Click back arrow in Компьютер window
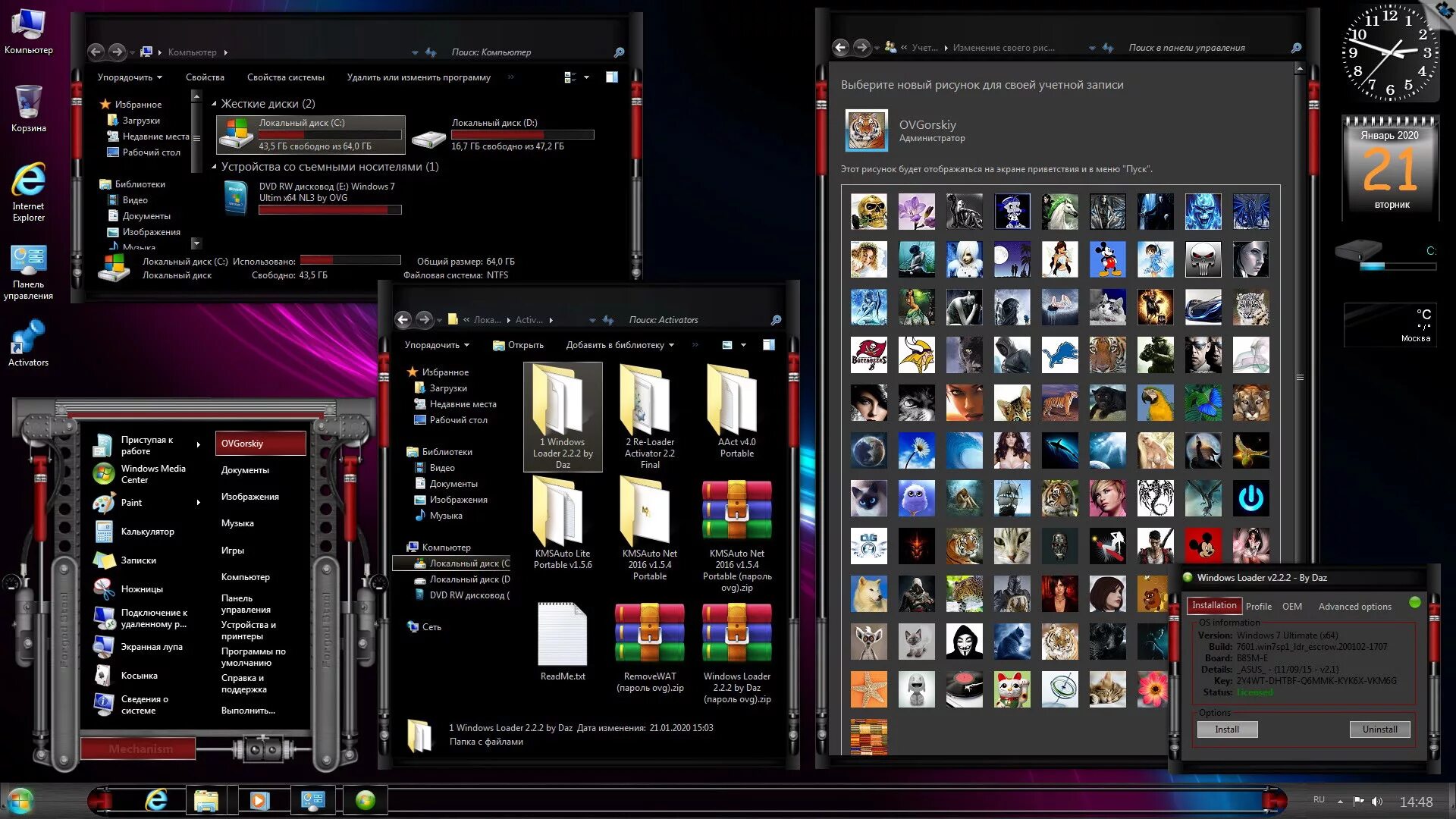The image size is (1456, 819). pos(96,52)
